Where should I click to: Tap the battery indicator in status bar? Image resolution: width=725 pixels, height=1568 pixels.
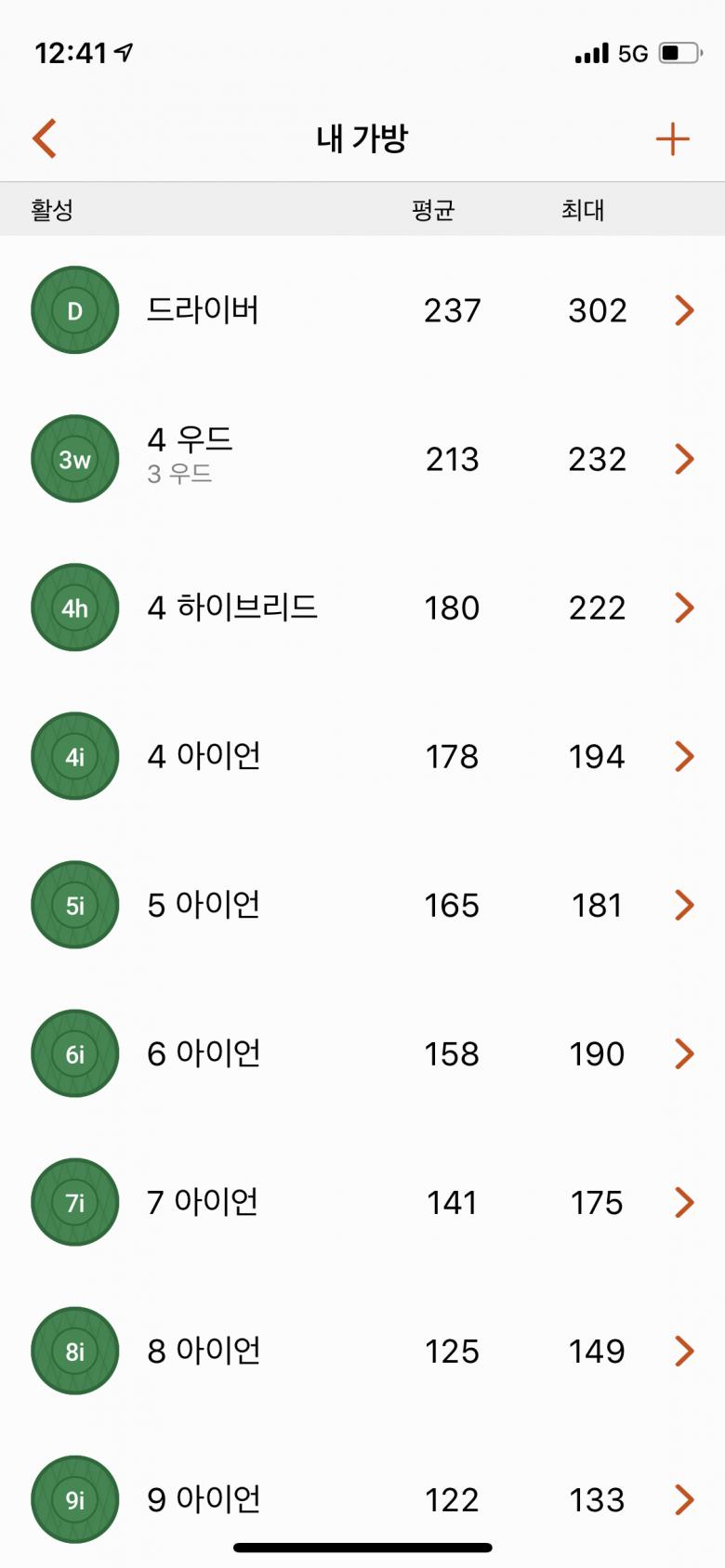coord(680,53)
